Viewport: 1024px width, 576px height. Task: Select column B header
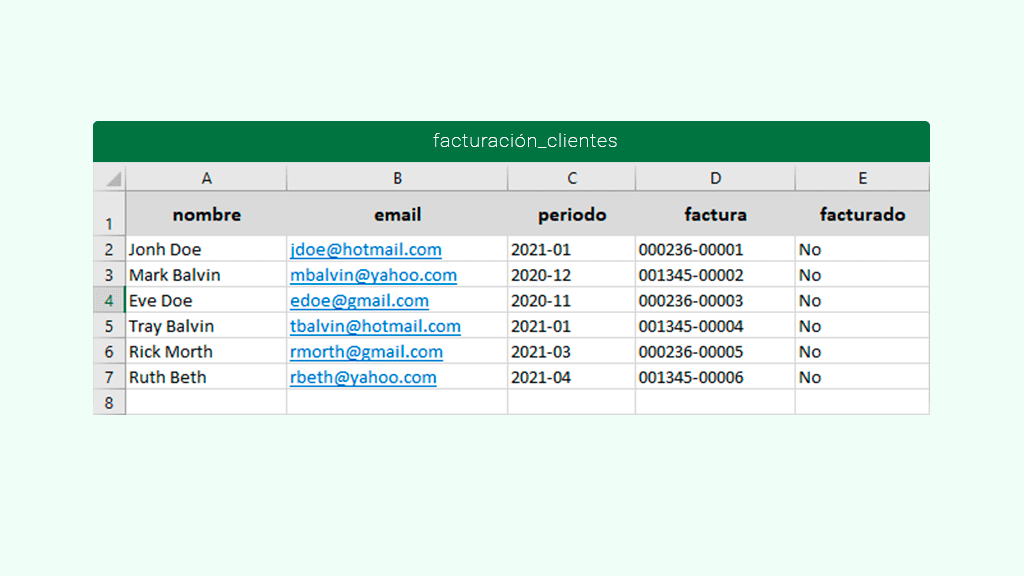tap(397, 178)
